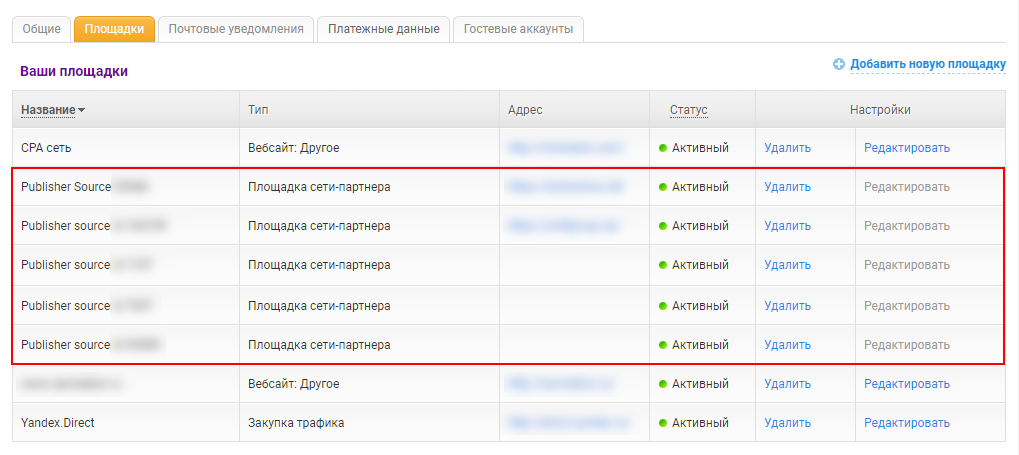The height and width of the screenshot is (455, 1019).
Task: Edit the Yandex.Direct platform
Action: pos(906,423)
